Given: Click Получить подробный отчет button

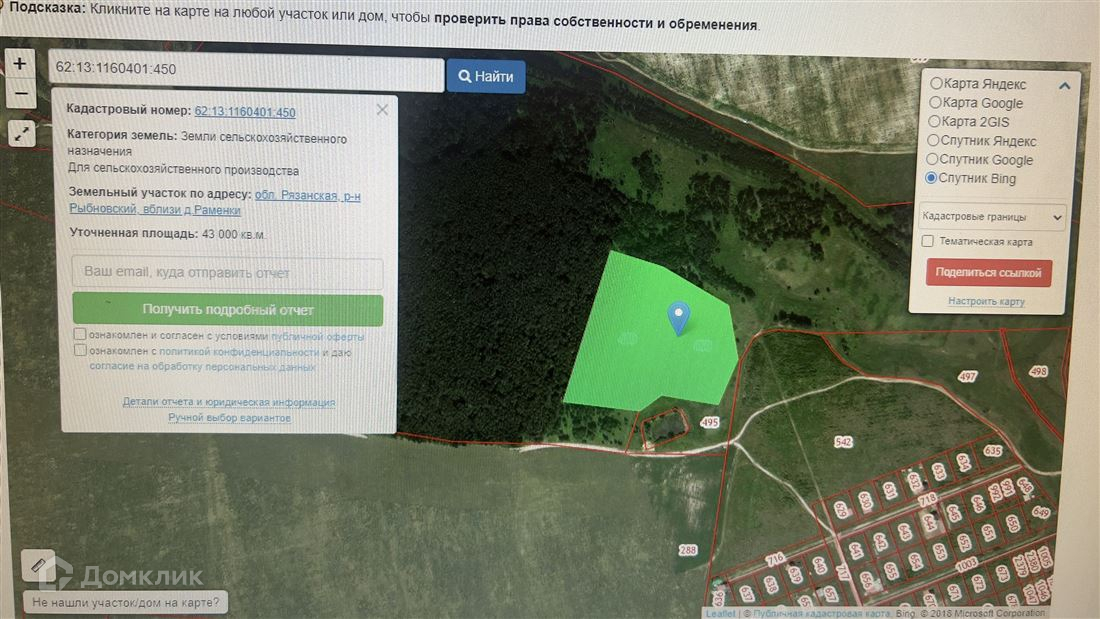Looking at the screenshot, I should 228,310.
